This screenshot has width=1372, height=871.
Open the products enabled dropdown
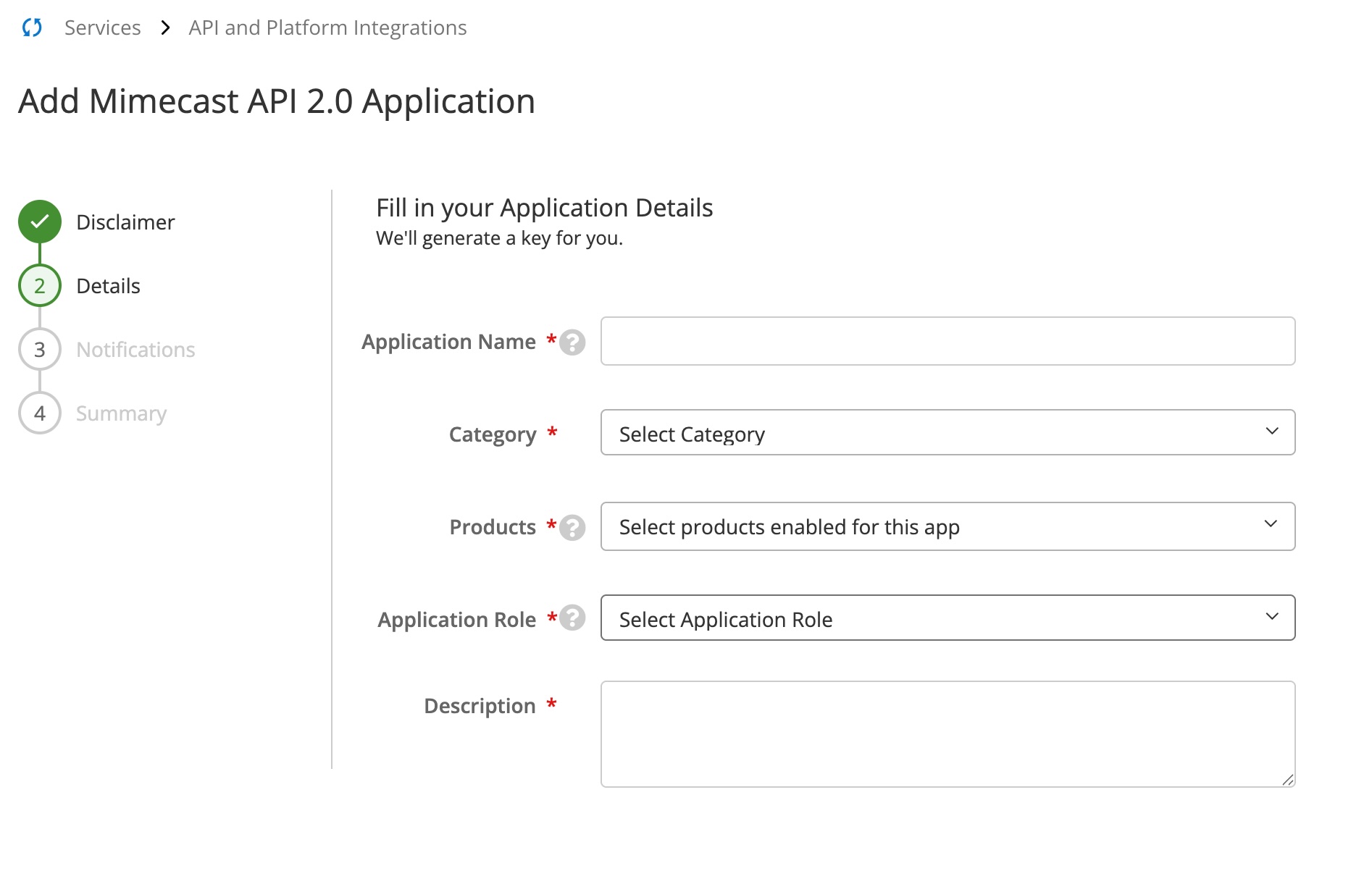948,526
